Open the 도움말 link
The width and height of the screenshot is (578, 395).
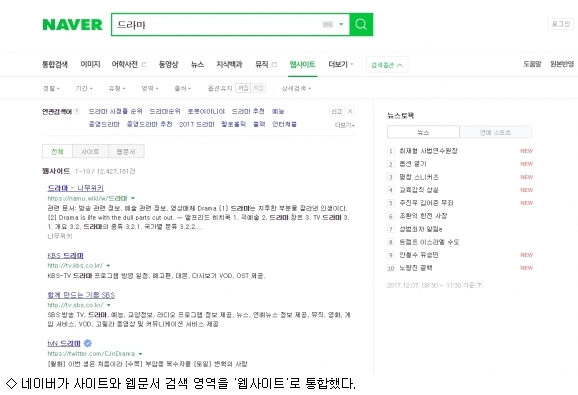pos(532,64)
